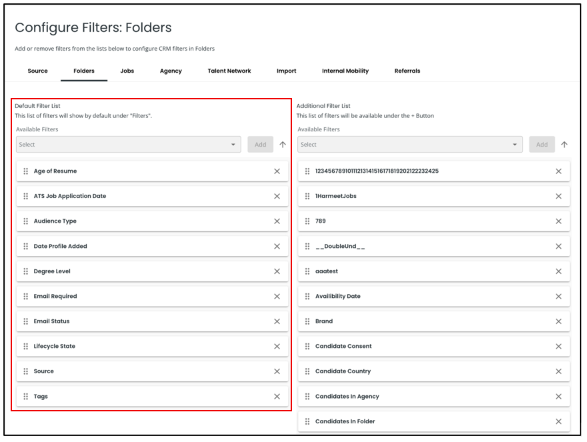Screen dimensions: 587x442
Task: Grab drag handle of aaatest row
Action: [307, 271]
